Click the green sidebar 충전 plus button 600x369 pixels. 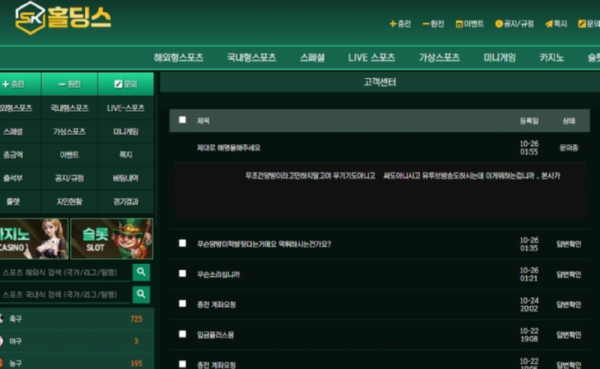(20, 84)
